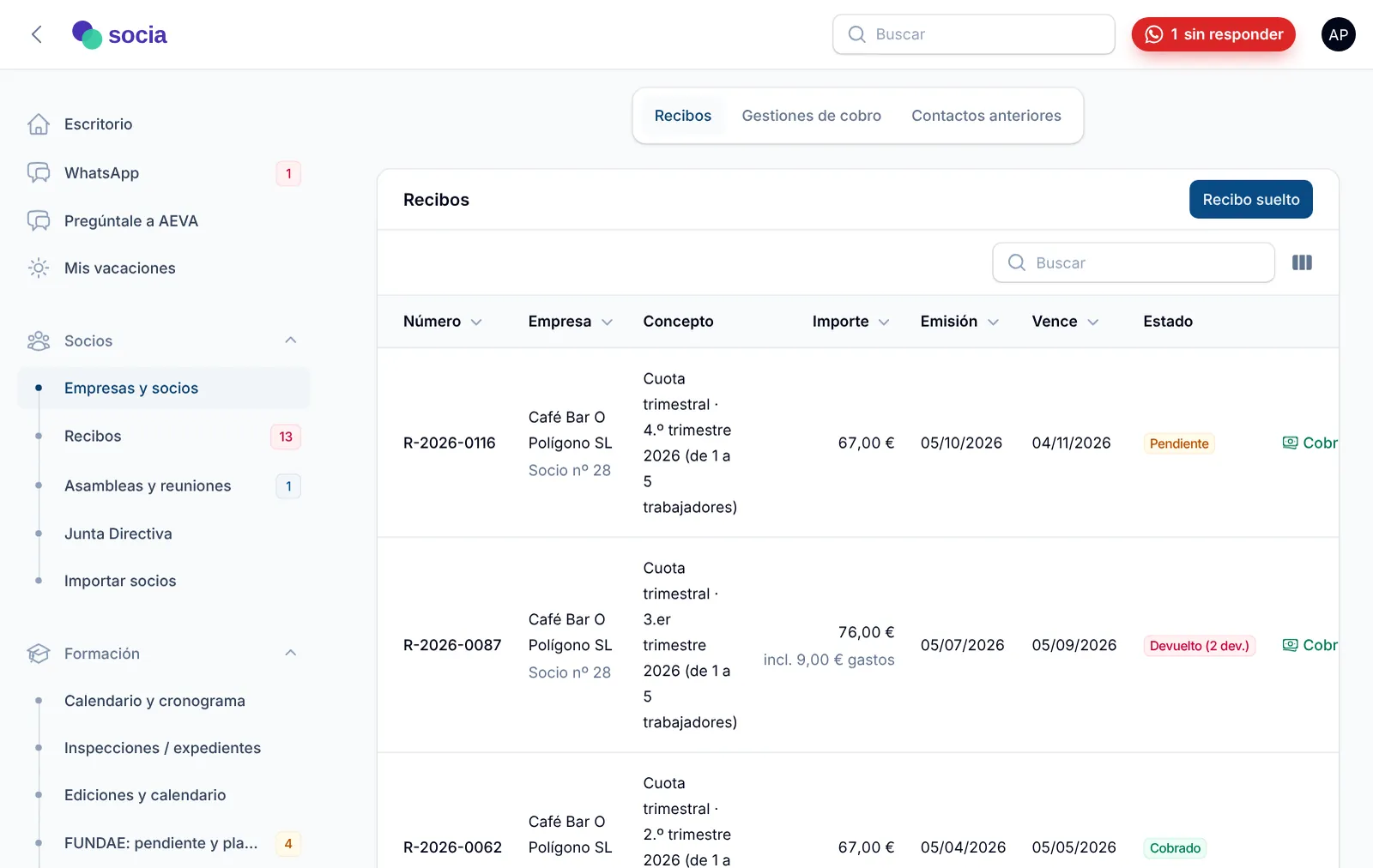Click the Socios people group icon
1373x868 pixels.
[x=39, y=341]
